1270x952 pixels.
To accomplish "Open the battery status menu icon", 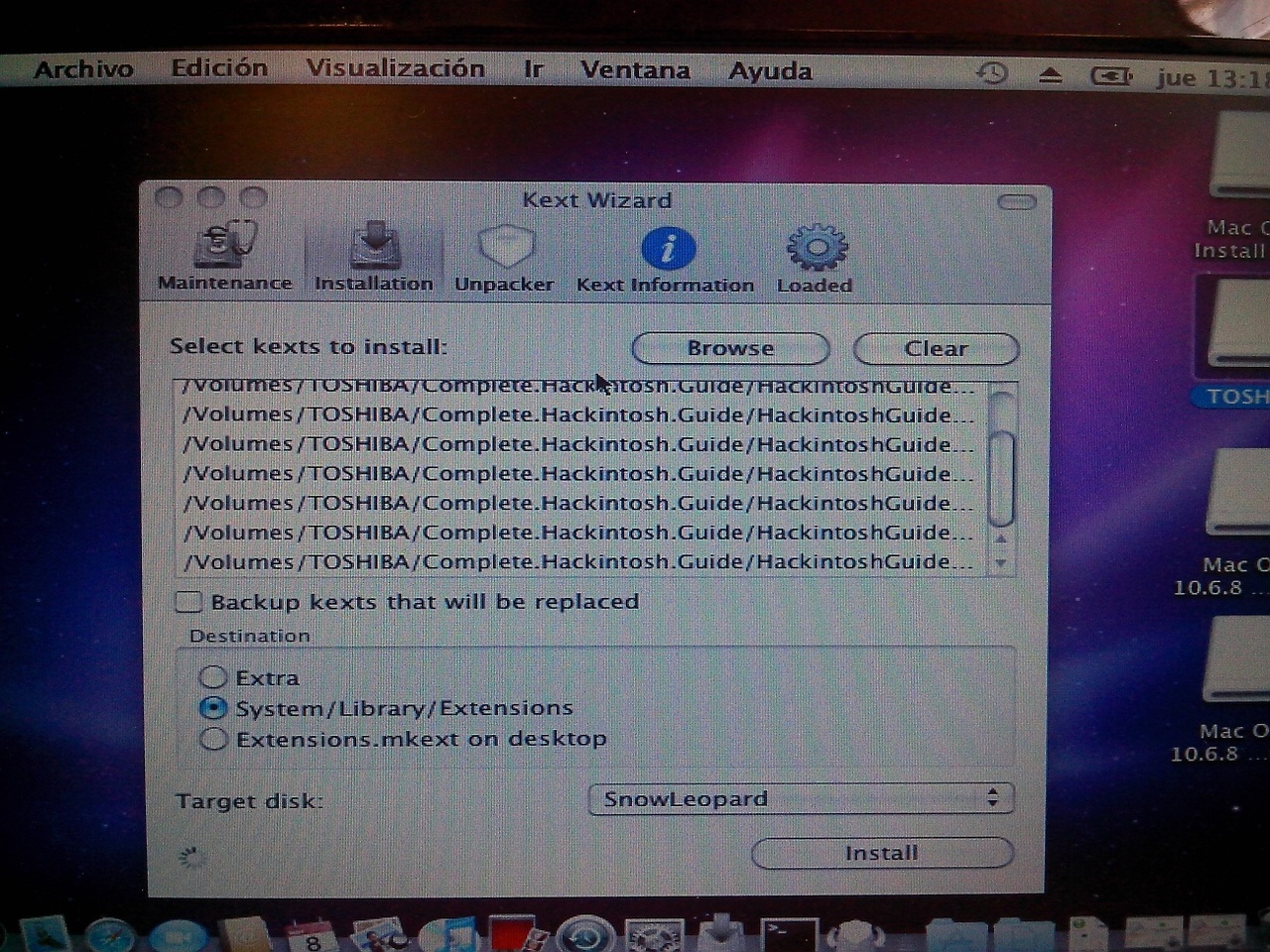I will click(1111, 75).
